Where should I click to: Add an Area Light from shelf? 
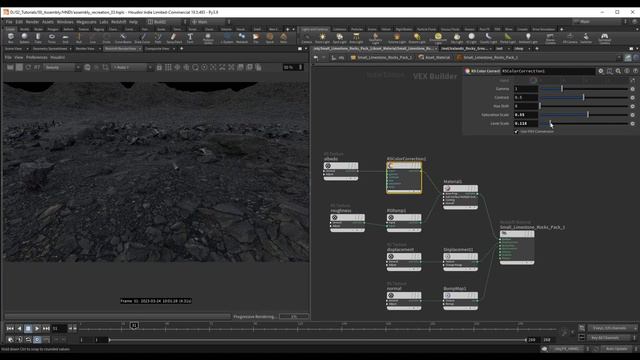pos(356,38)
